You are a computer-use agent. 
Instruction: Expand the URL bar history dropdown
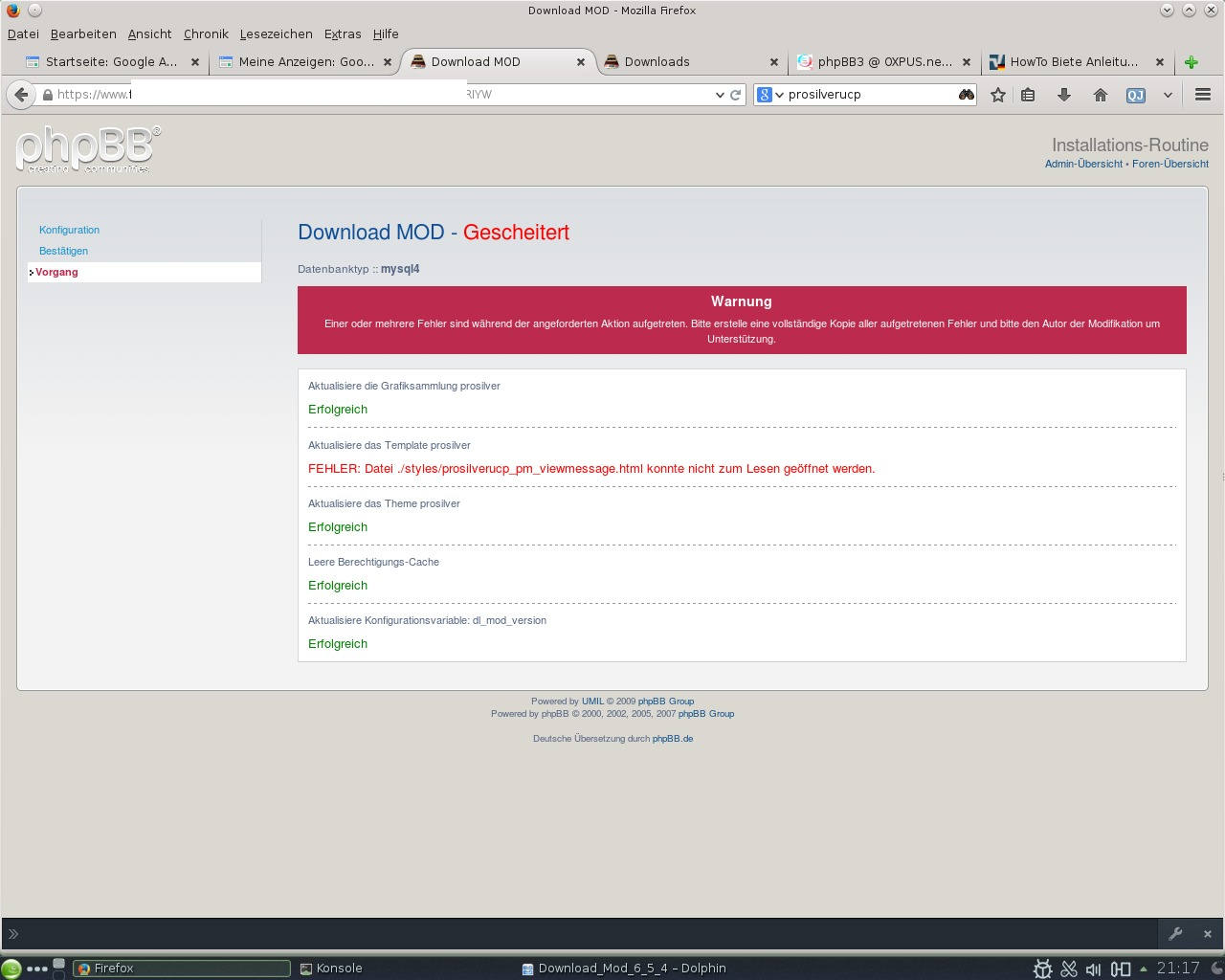(x=720, y=95)
